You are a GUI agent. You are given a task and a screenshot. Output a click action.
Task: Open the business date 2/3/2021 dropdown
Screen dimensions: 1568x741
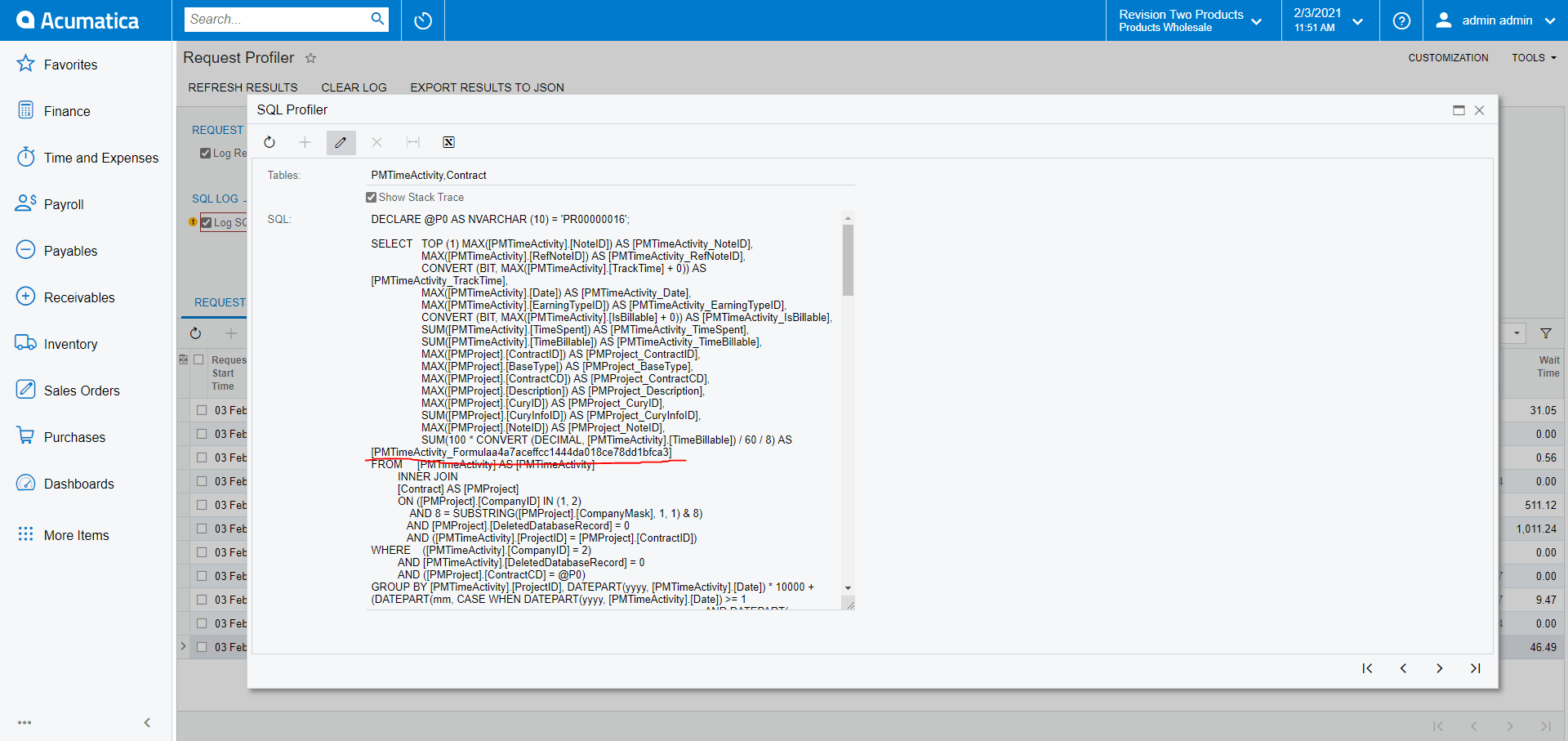(1328, 20)
